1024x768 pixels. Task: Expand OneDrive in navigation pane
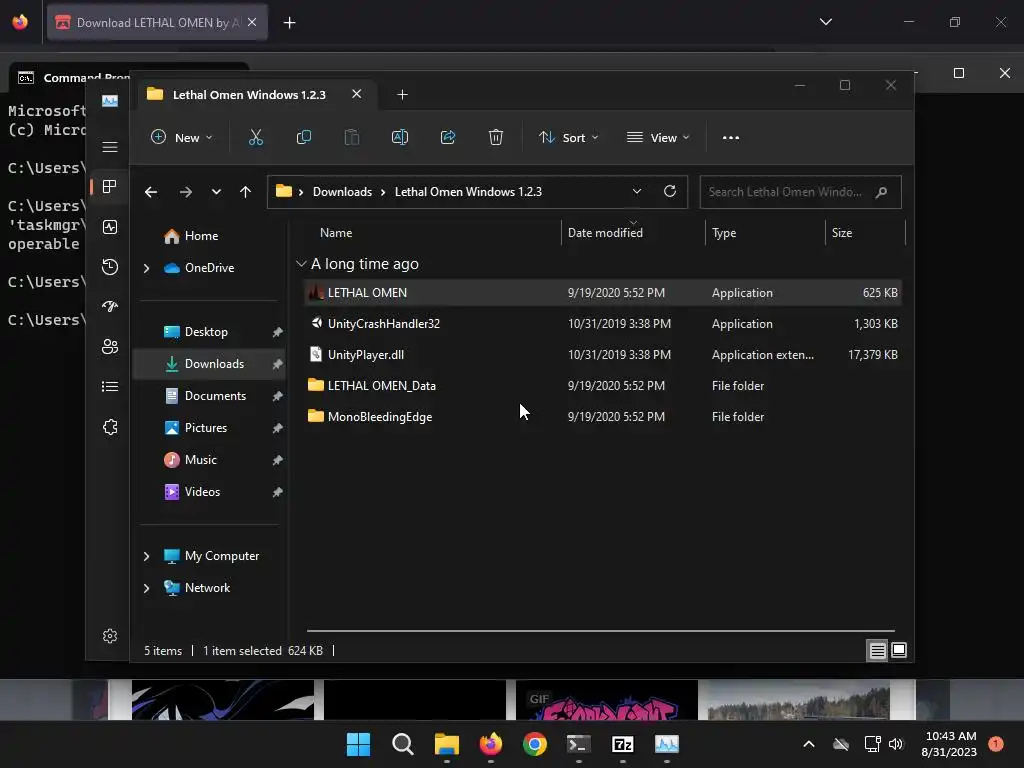coord(146,268)
